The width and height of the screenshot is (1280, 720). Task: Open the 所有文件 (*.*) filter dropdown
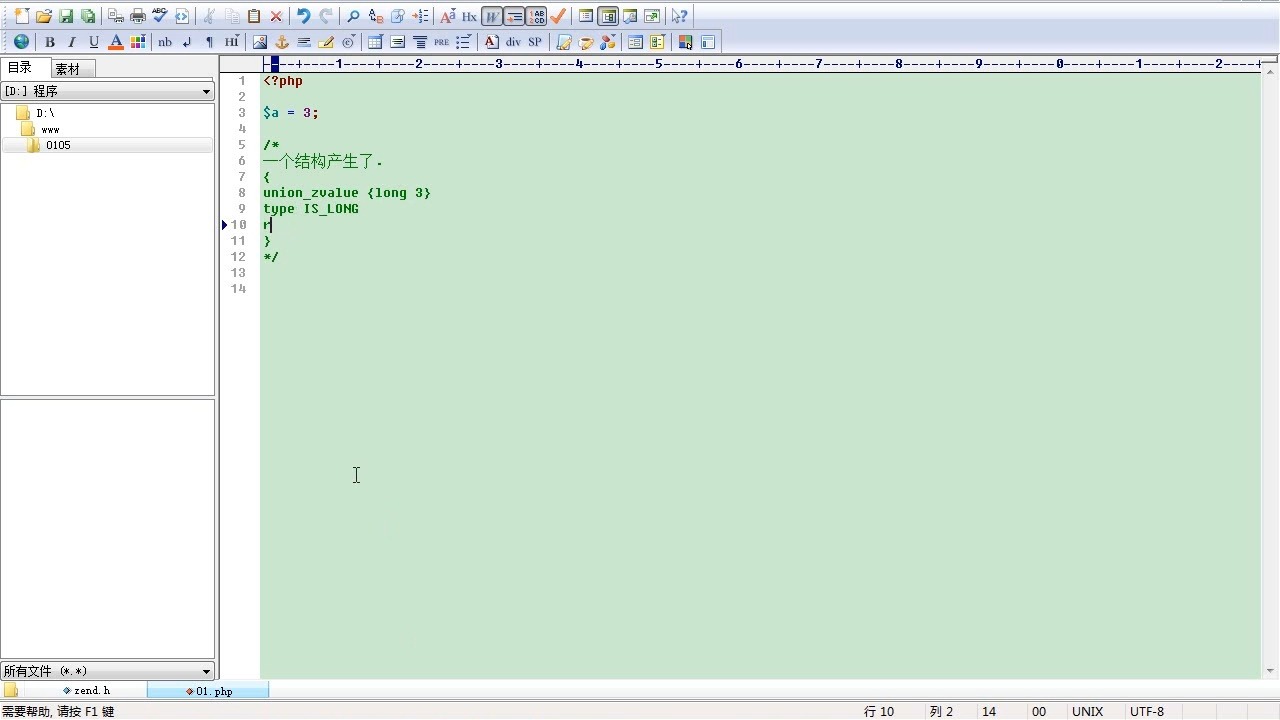pos(108,671)
